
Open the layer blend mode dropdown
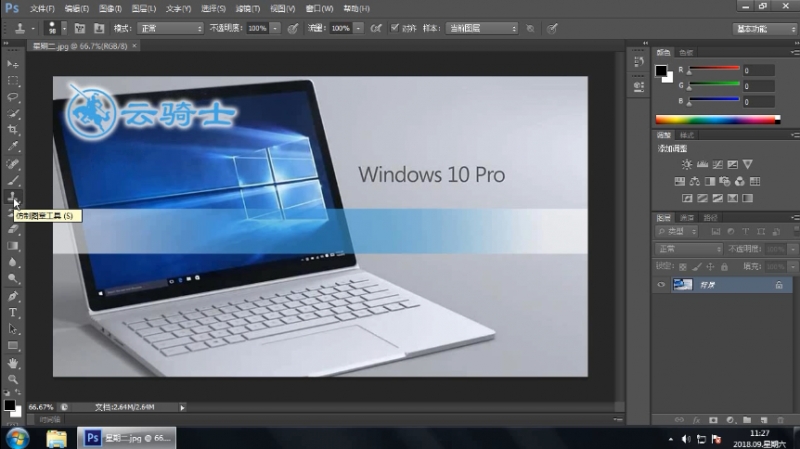pyautogui.click(x=689, y=249)
